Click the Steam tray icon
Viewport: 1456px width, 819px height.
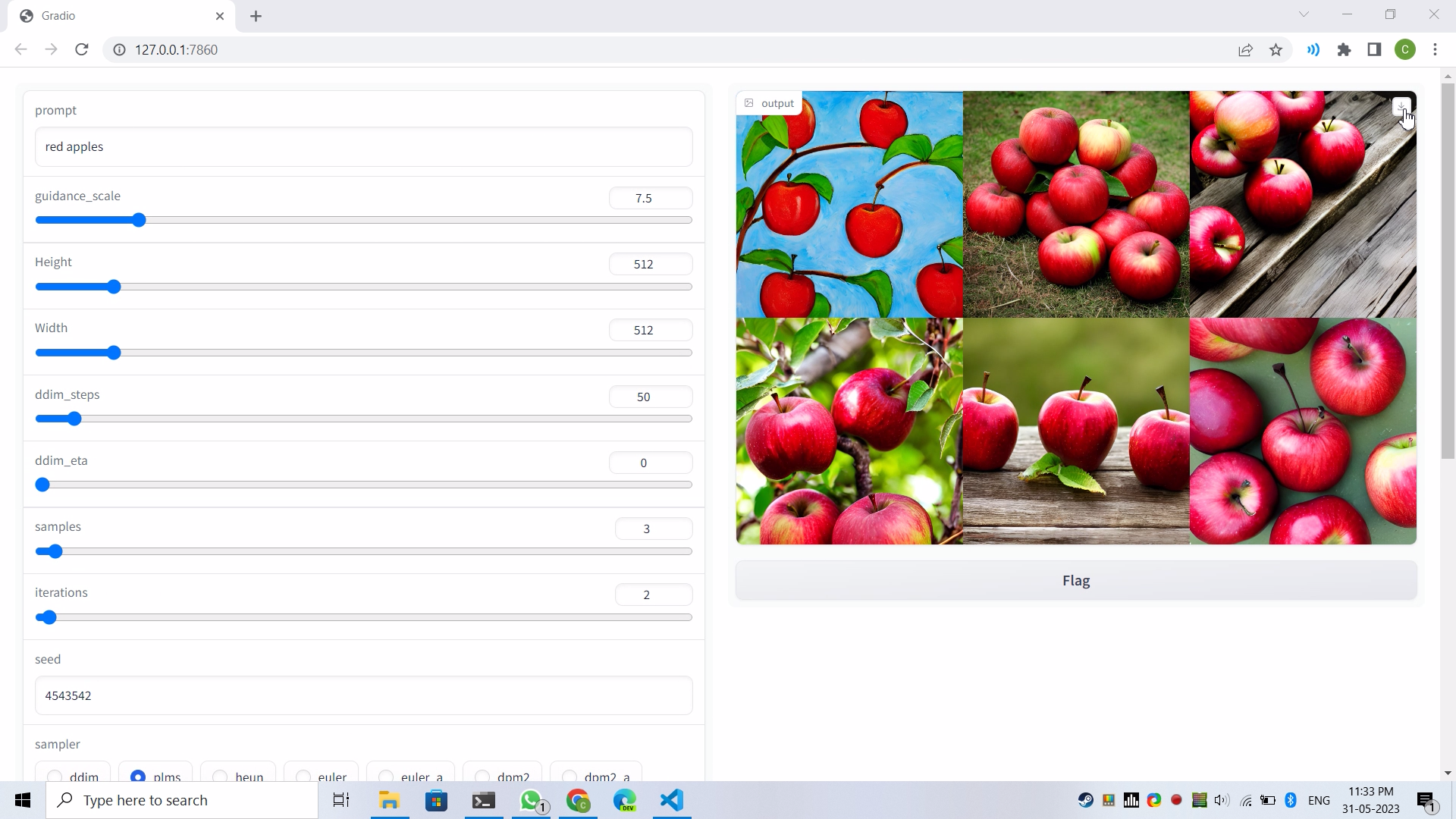(1085, 800)
